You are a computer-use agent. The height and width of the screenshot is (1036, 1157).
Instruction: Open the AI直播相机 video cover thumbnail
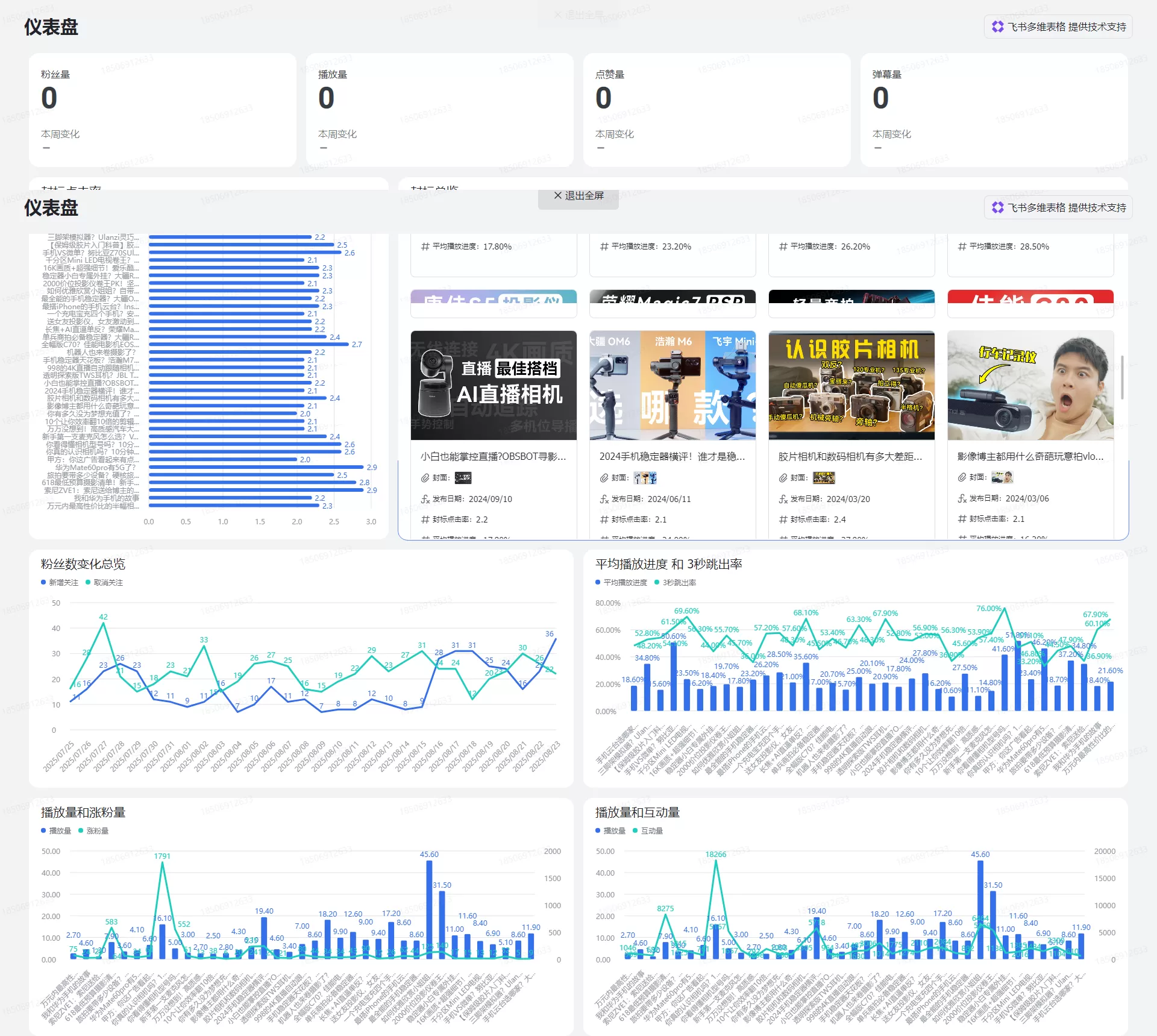pos(494,385)
